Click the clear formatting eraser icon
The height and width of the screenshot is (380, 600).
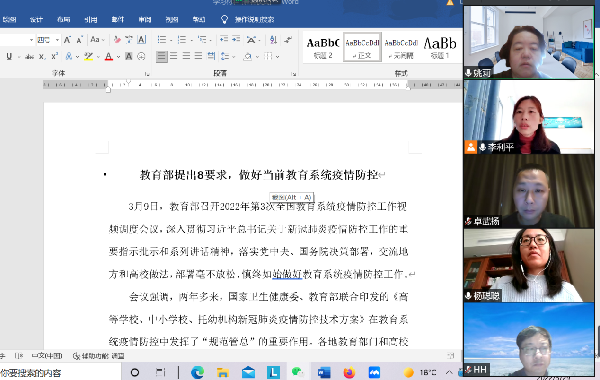pos(117,39)
